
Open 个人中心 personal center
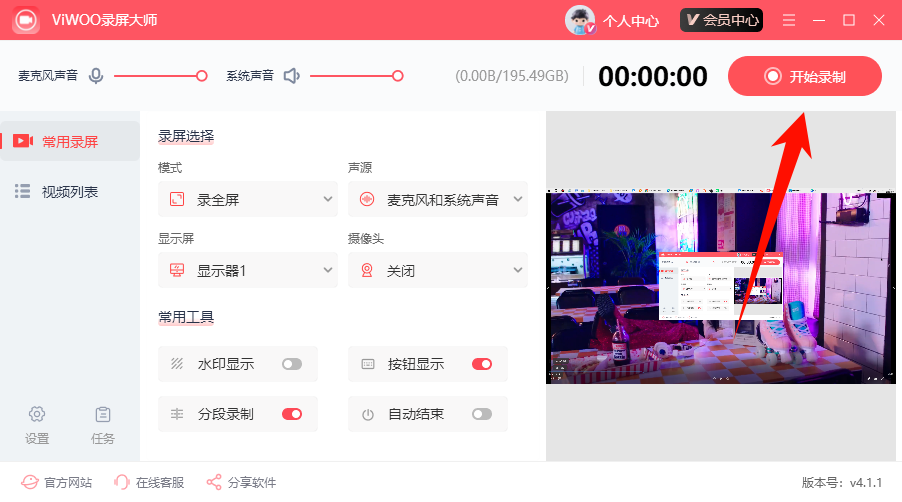pos(630,21)
